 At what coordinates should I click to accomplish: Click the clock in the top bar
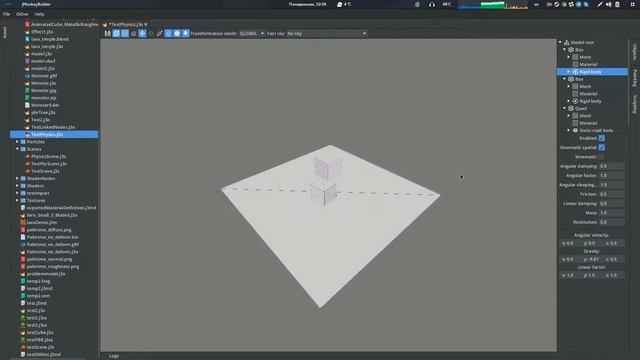(307, 4)
